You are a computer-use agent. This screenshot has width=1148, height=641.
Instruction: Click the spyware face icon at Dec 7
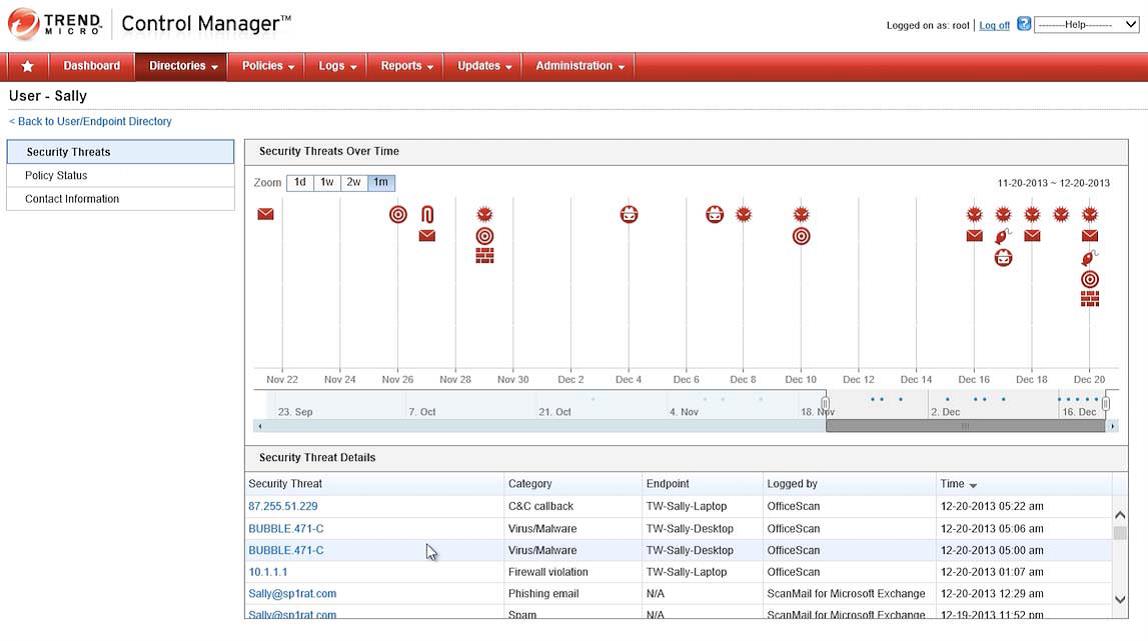[x=715, y=214]
